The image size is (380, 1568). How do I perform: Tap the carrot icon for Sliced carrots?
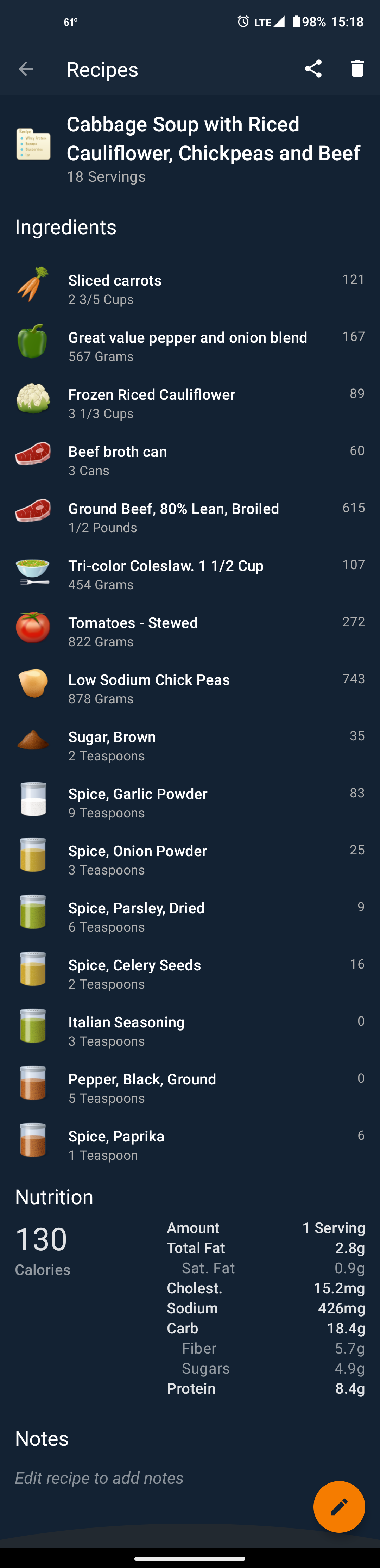pyautogui.click(x=33, y=284)
